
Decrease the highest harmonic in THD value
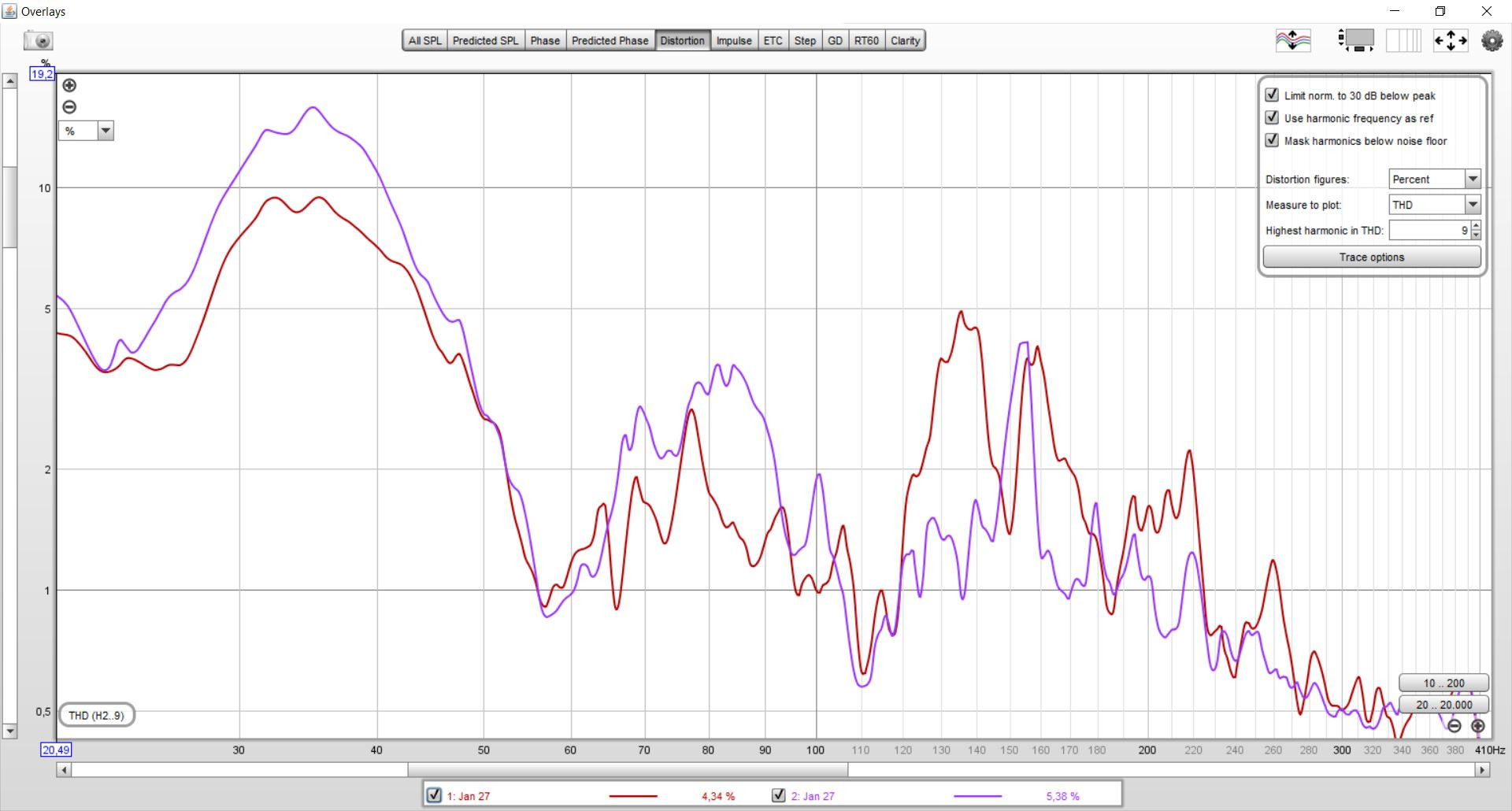(1476, 235)
